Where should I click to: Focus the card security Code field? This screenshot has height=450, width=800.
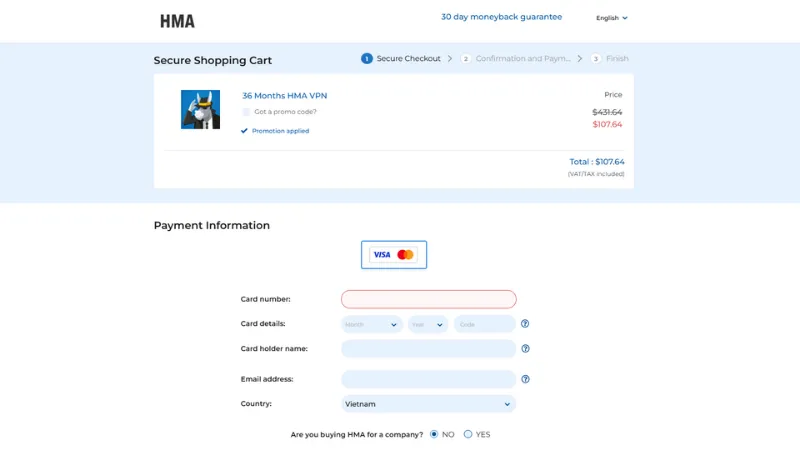(485, 324)
